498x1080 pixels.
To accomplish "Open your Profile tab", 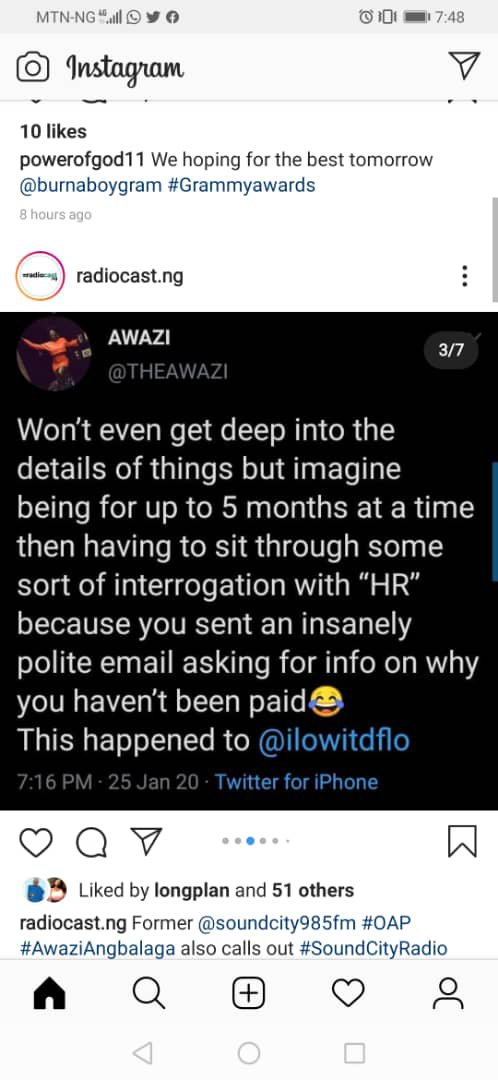I will (x=448, y=994).
